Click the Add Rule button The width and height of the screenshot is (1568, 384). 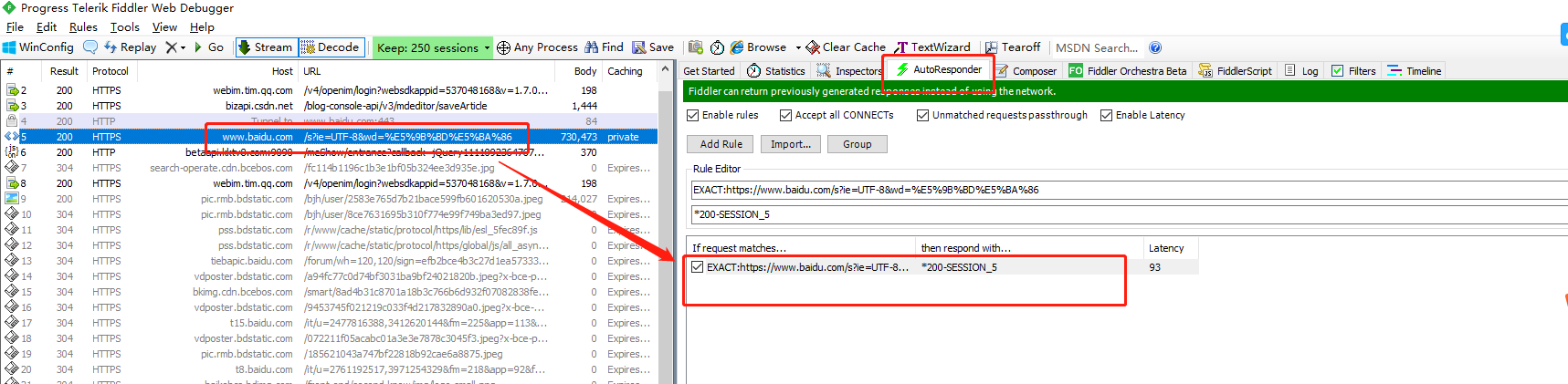point(721,144)
